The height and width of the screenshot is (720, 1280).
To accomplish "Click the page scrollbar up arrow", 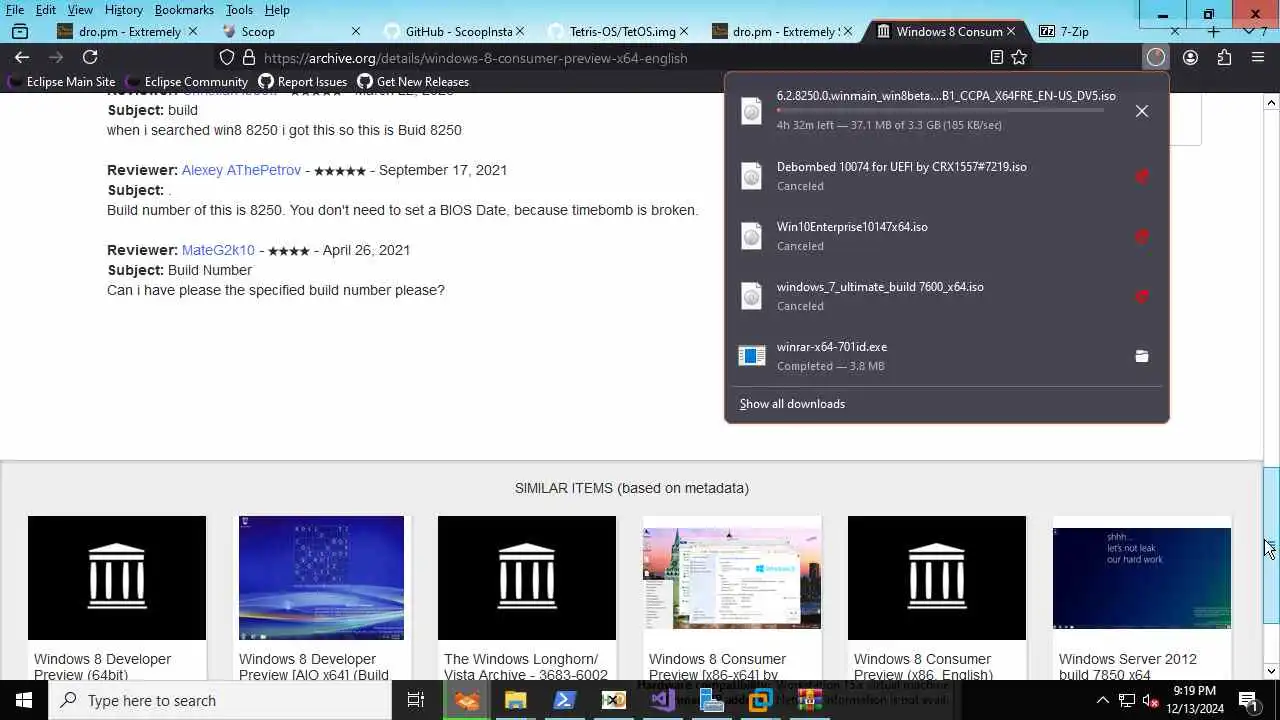I will [x=1271, y=103].
